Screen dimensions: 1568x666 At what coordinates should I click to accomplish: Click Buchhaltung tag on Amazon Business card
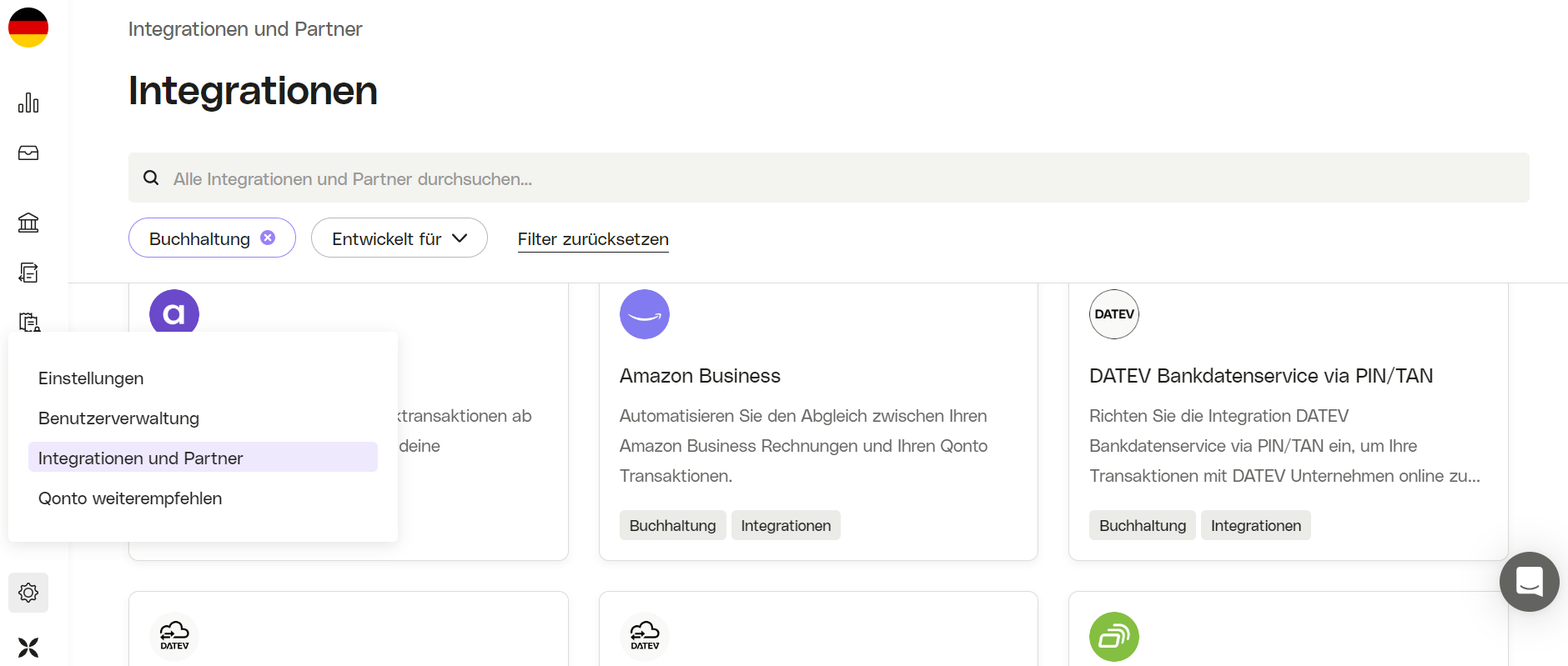click(x=673, y=525)
